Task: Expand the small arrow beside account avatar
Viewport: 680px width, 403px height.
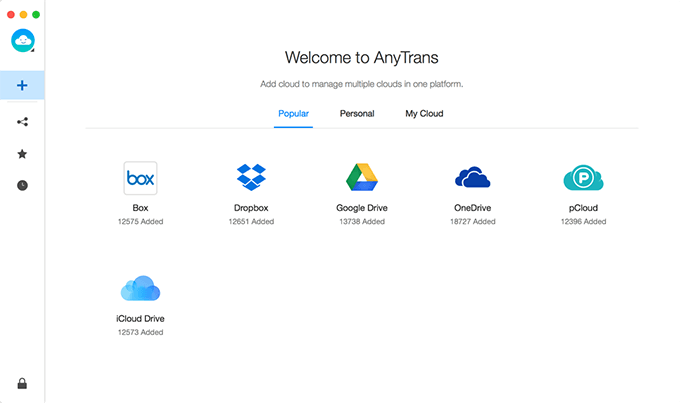Action: click(x=33, y=50)
